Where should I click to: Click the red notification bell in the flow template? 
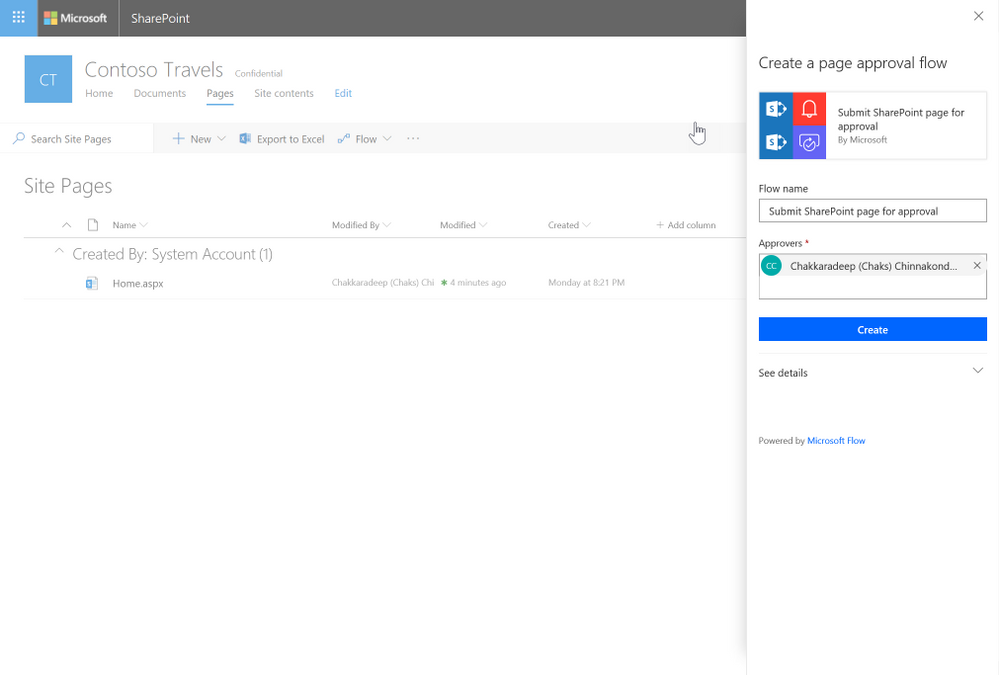coord(809,111)
